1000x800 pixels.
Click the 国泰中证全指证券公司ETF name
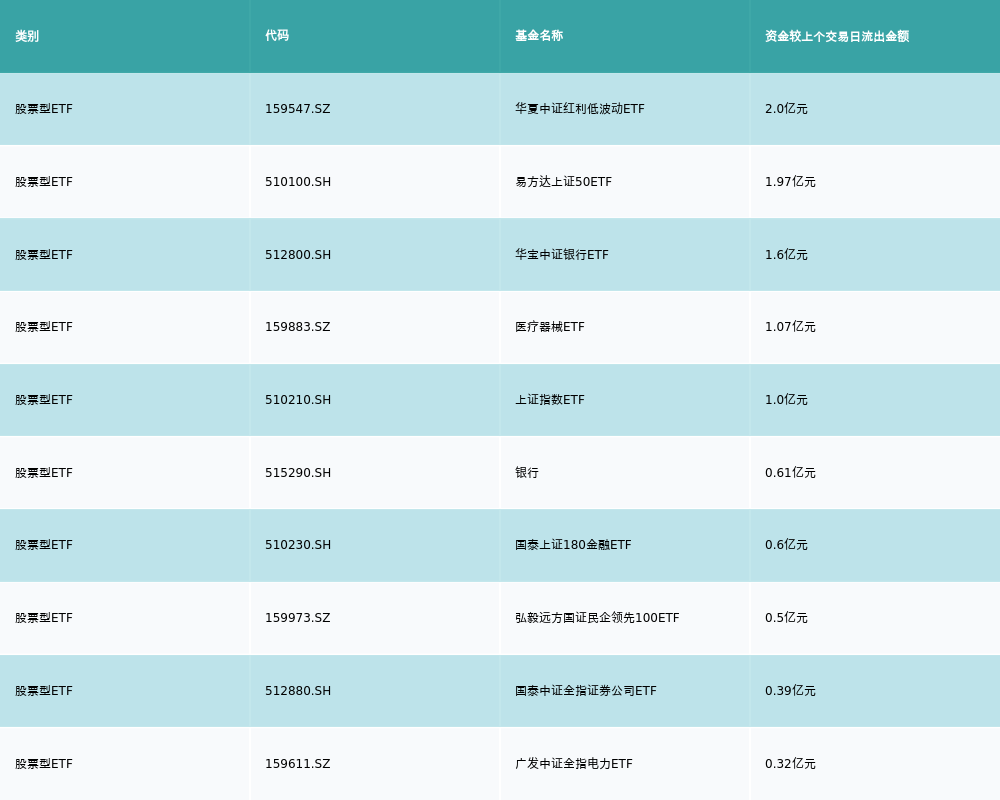pyautogui.click(x=586, y=691)
